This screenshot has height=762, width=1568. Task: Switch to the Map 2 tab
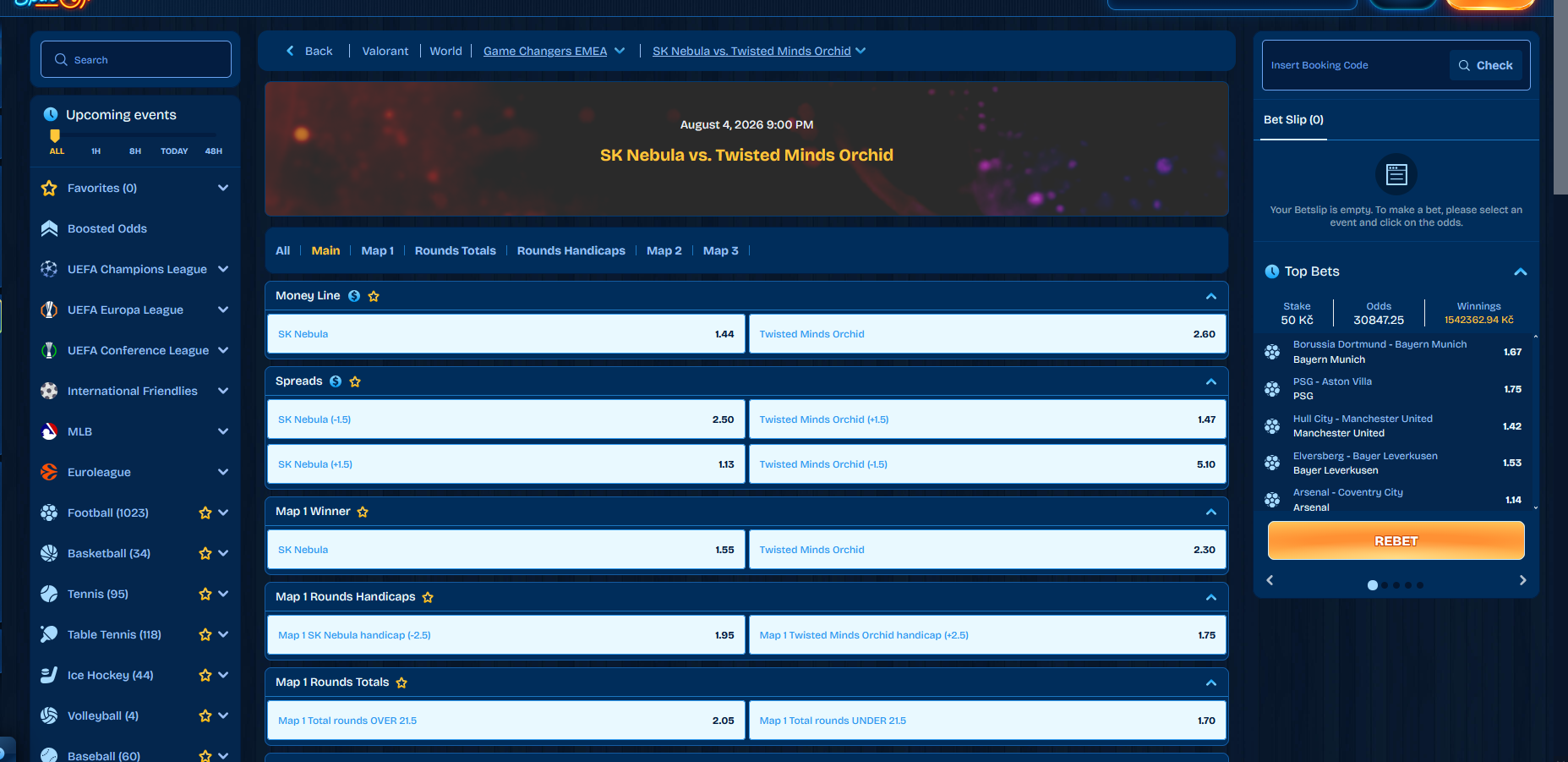[664, 250]
